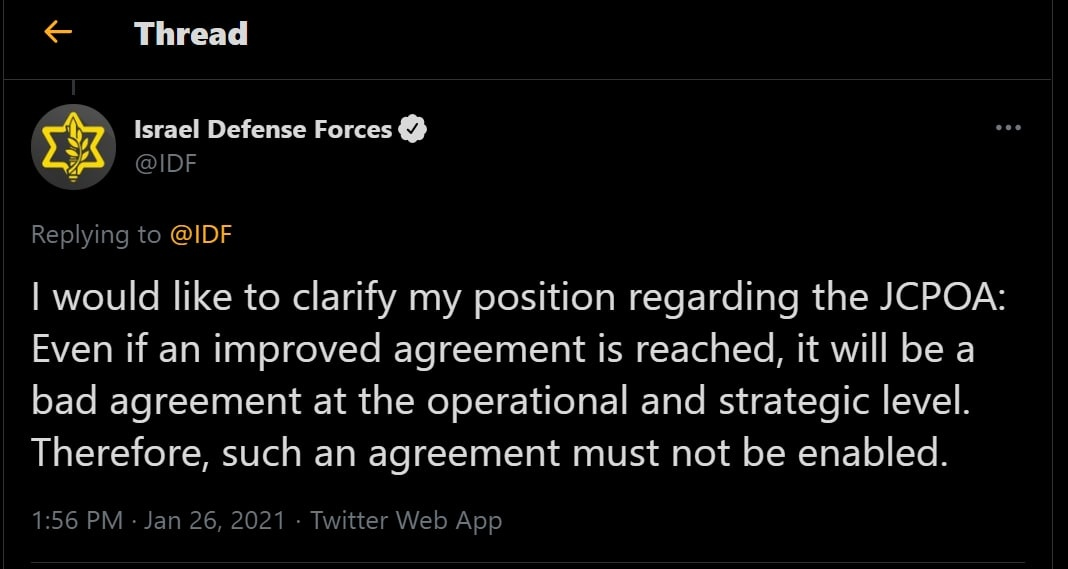Click the verified badge beside the name
1068x569 pixels.
click(x=413, y=129)
